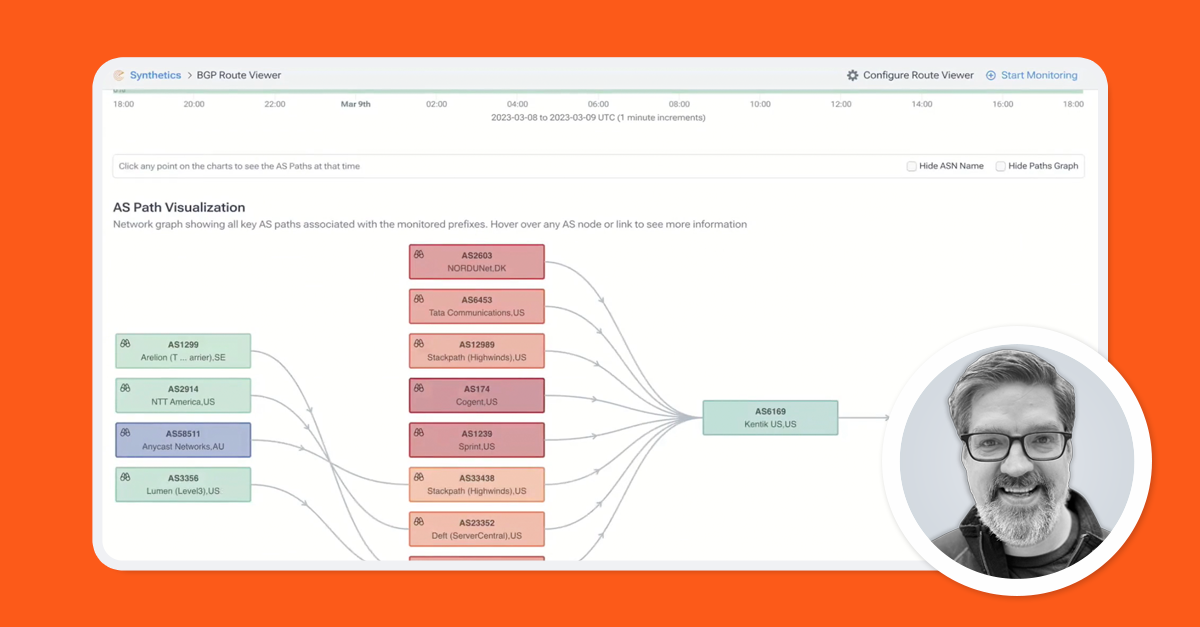Click the gear icon for Configure Route Viewer
Screen dimensions: 1200x627
click(x=853, y=75)
